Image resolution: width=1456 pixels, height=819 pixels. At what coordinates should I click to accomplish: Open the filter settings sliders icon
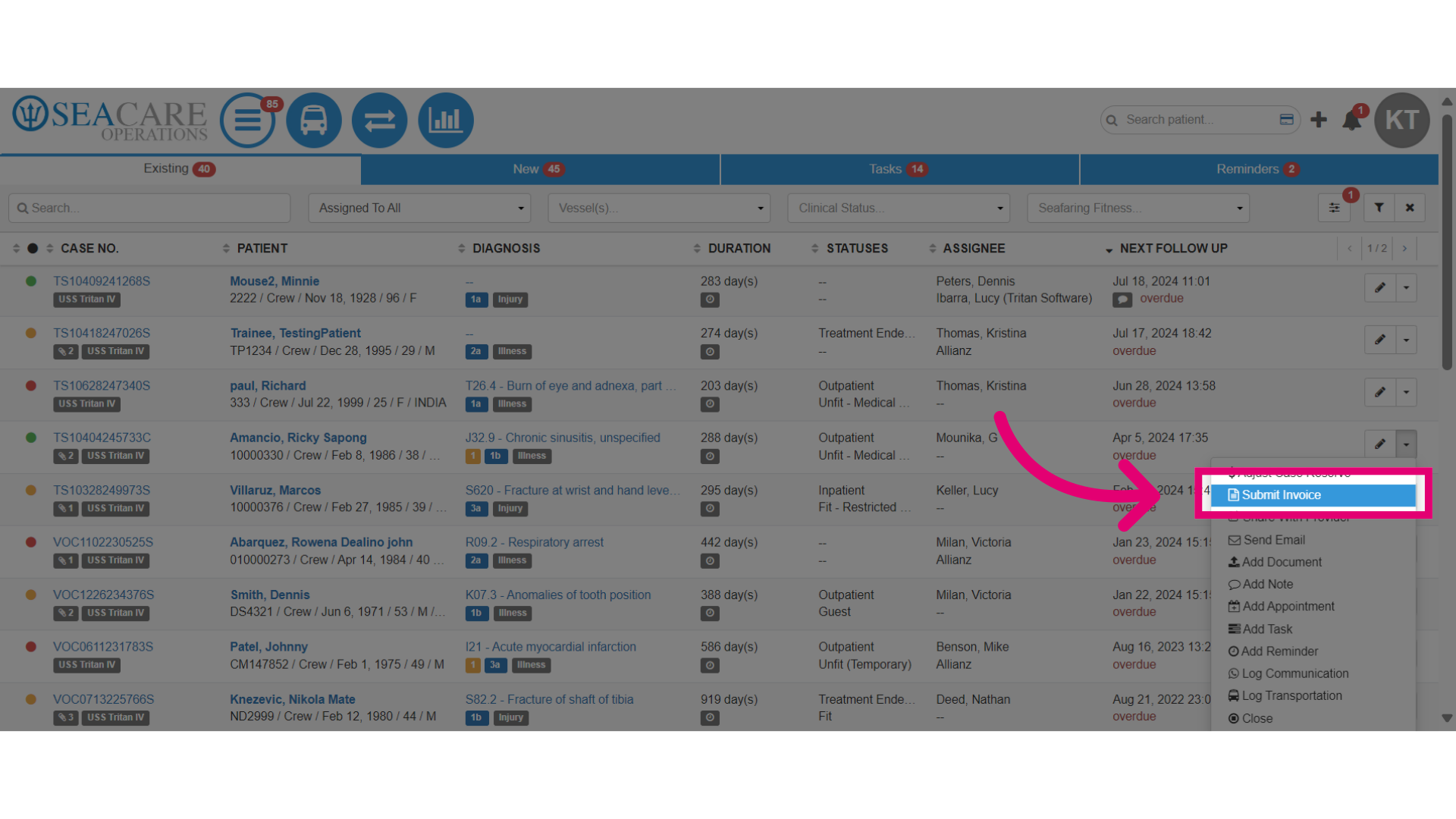tap(1334, 208)
